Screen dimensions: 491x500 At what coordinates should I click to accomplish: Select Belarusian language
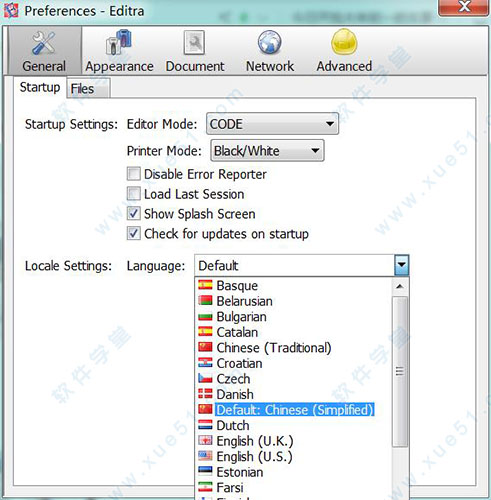[244, 301]
